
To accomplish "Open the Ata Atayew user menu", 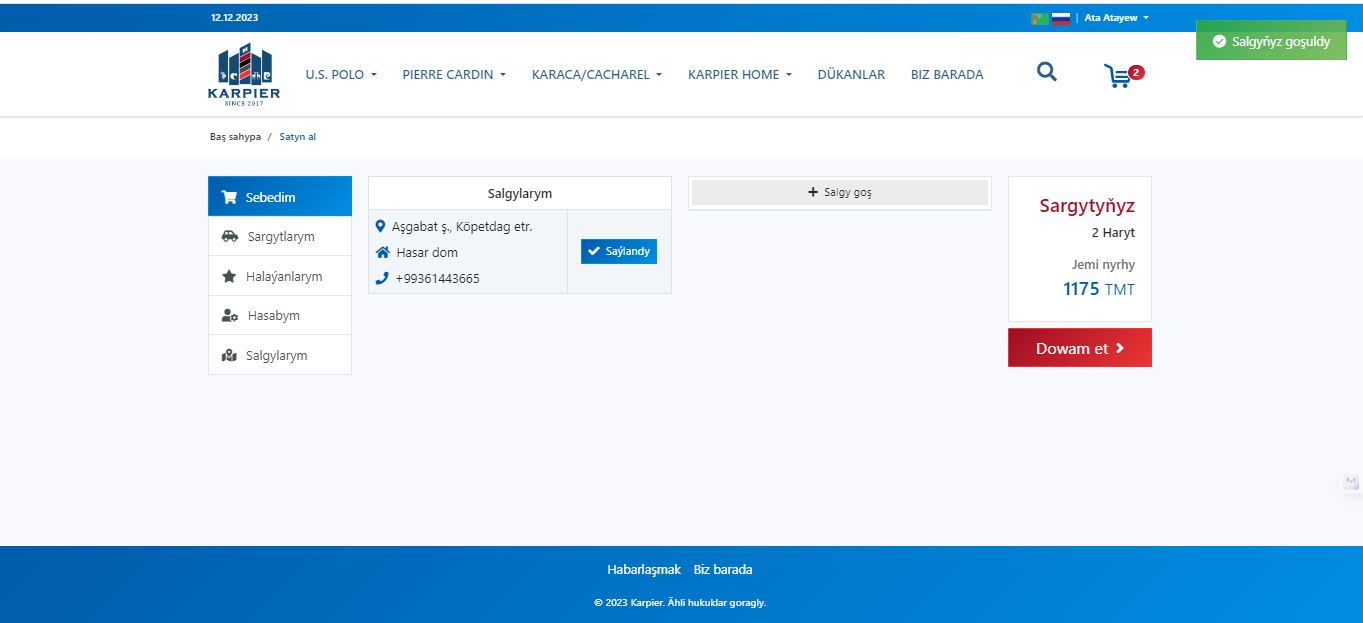I will click(1116, 18).
